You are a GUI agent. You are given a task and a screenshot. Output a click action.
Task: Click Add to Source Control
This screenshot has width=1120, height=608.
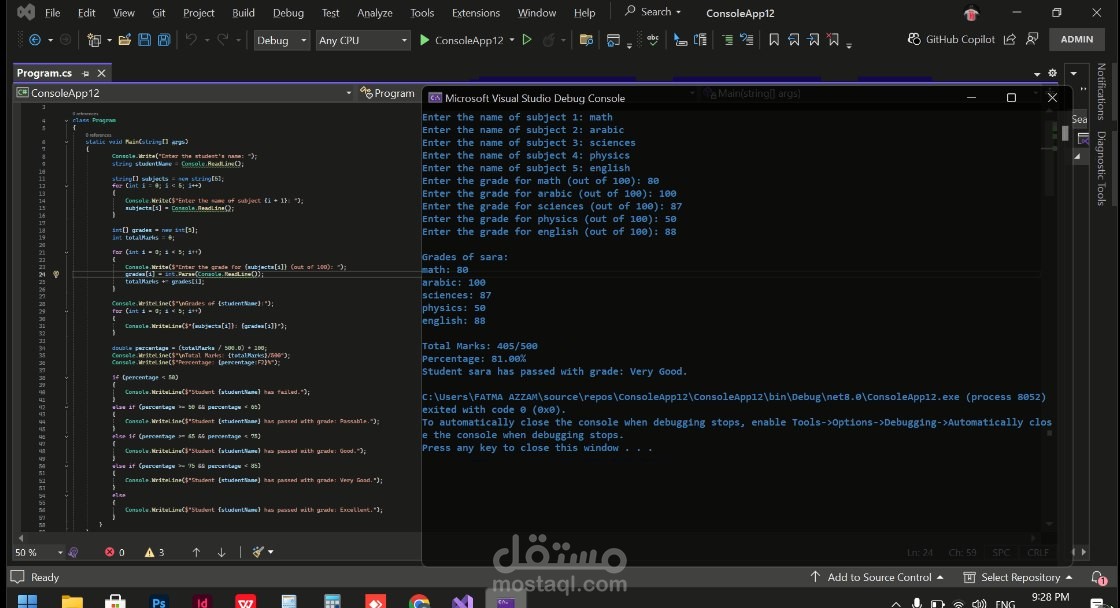[877, 577]
